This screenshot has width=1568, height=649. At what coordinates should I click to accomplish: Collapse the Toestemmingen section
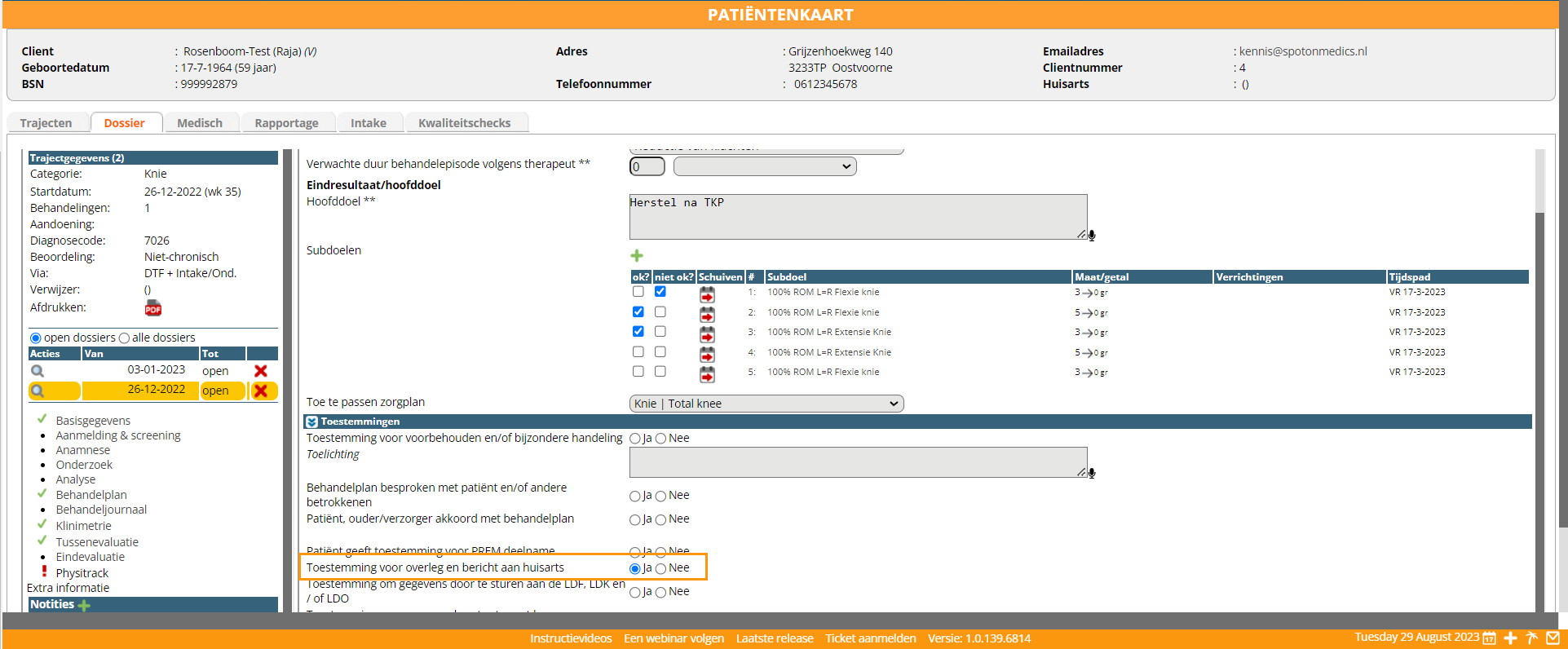click(311, 422)
